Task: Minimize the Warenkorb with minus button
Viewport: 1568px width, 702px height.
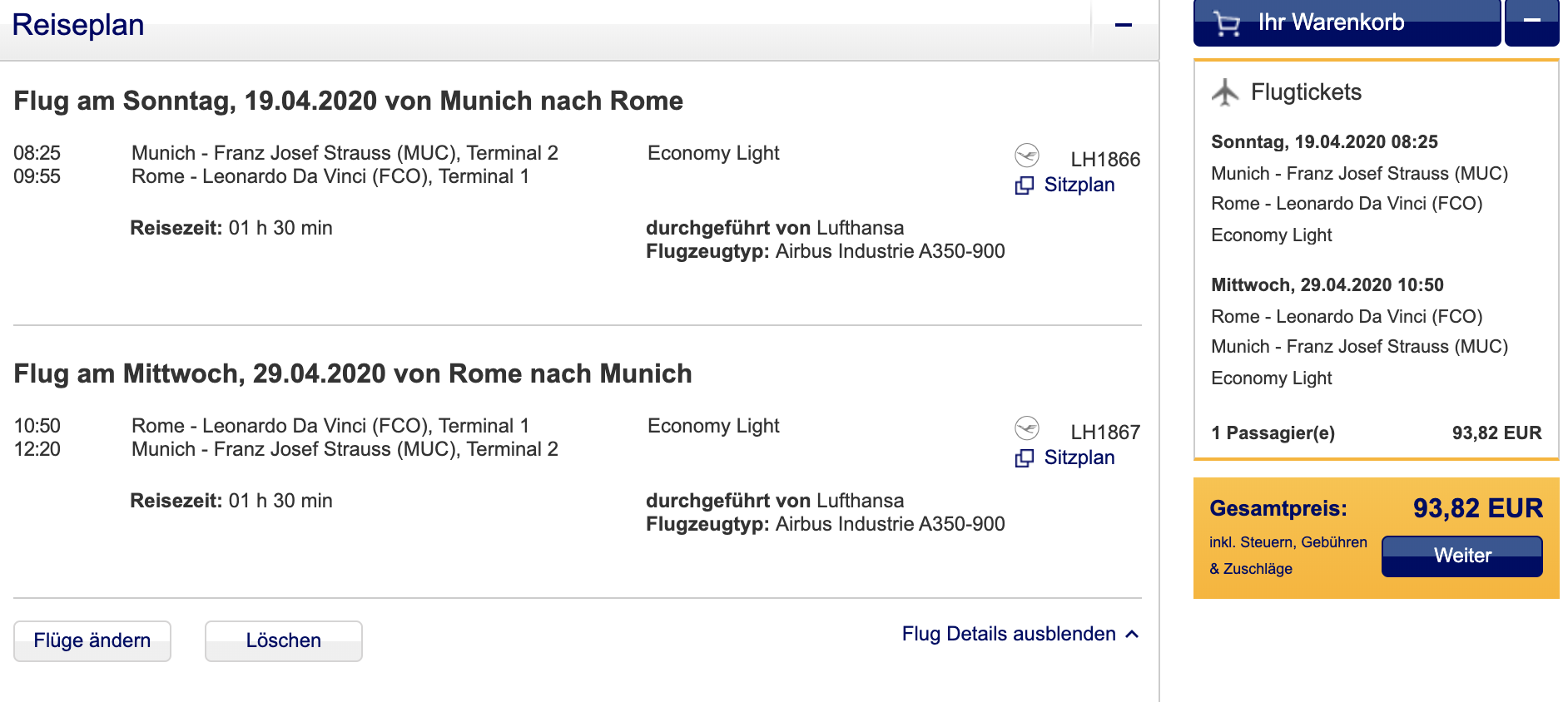Action: coord(1531,22)
